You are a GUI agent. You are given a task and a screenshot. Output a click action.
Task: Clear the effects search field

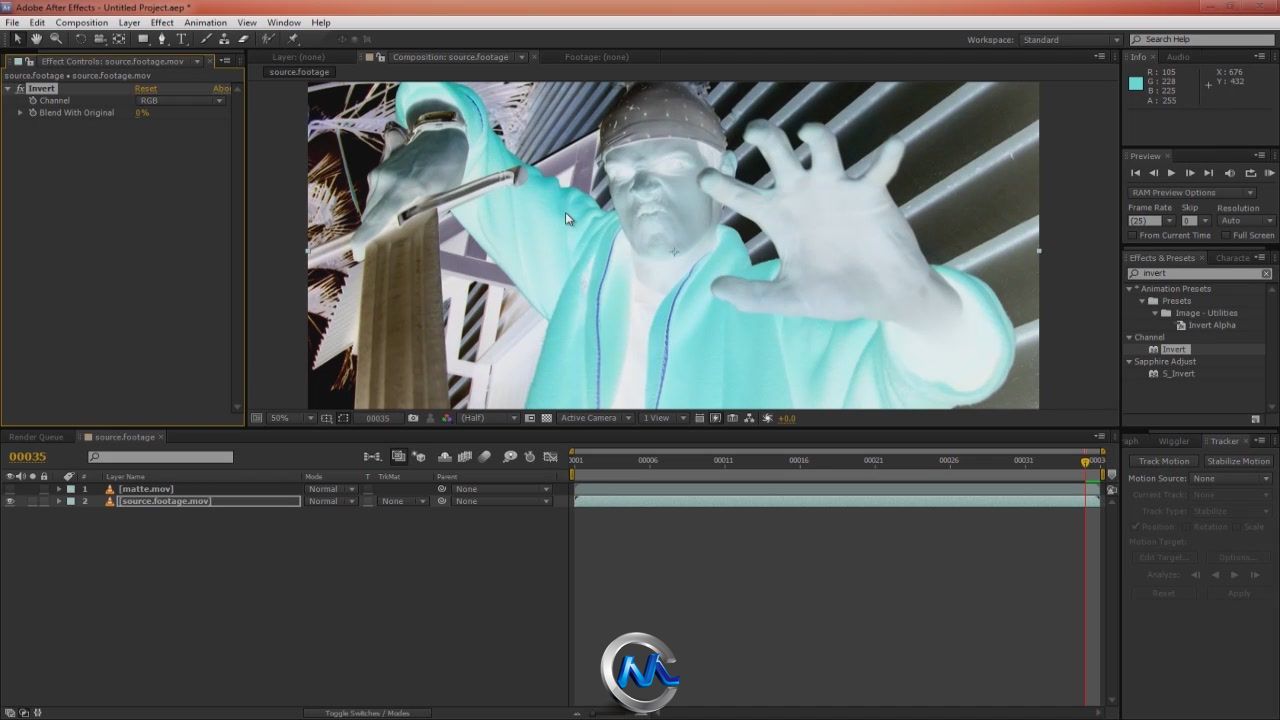coord(1266,273)
